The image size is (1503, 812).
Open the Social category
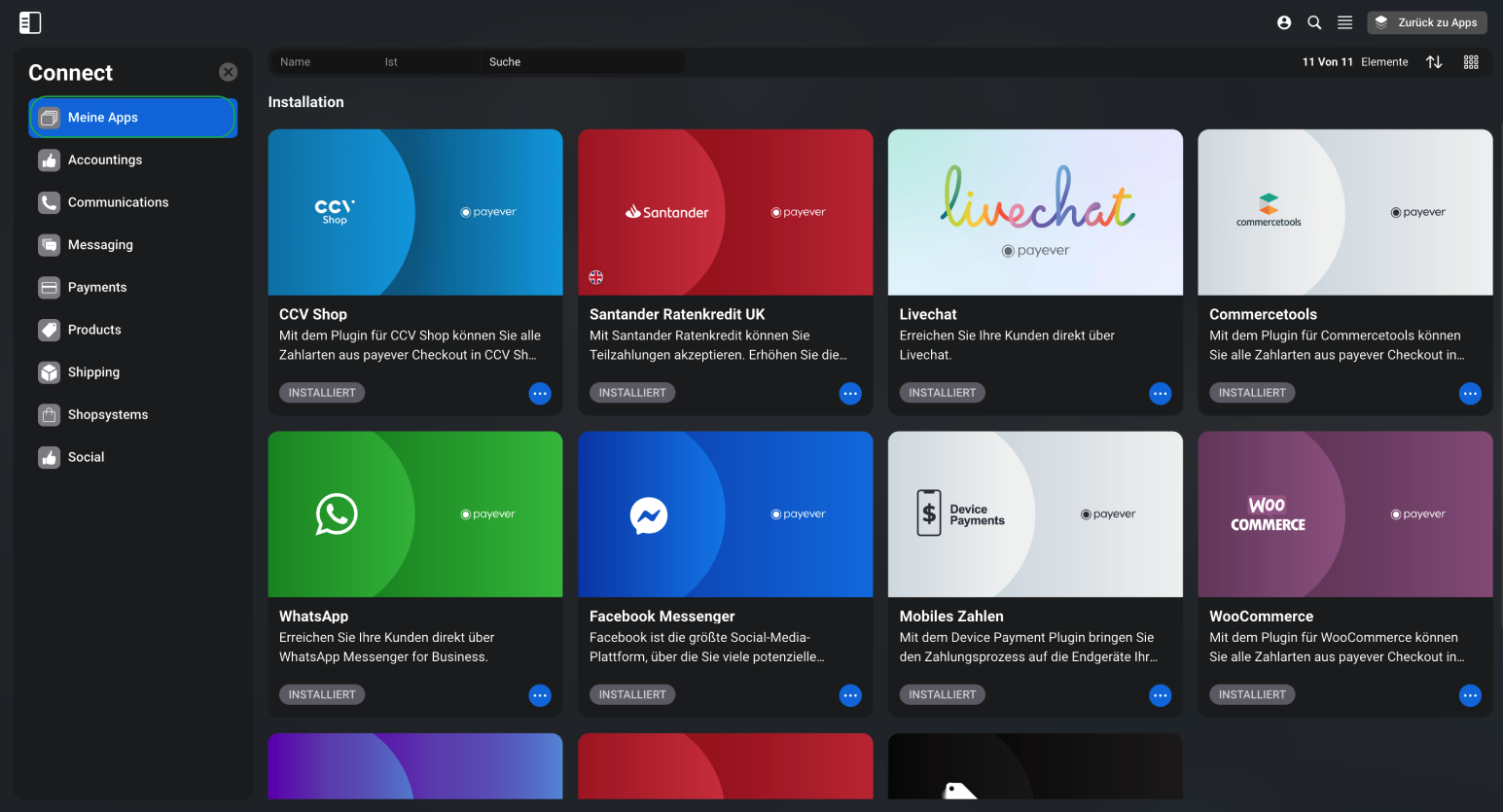pyautogui.click(x=133, y=457)
